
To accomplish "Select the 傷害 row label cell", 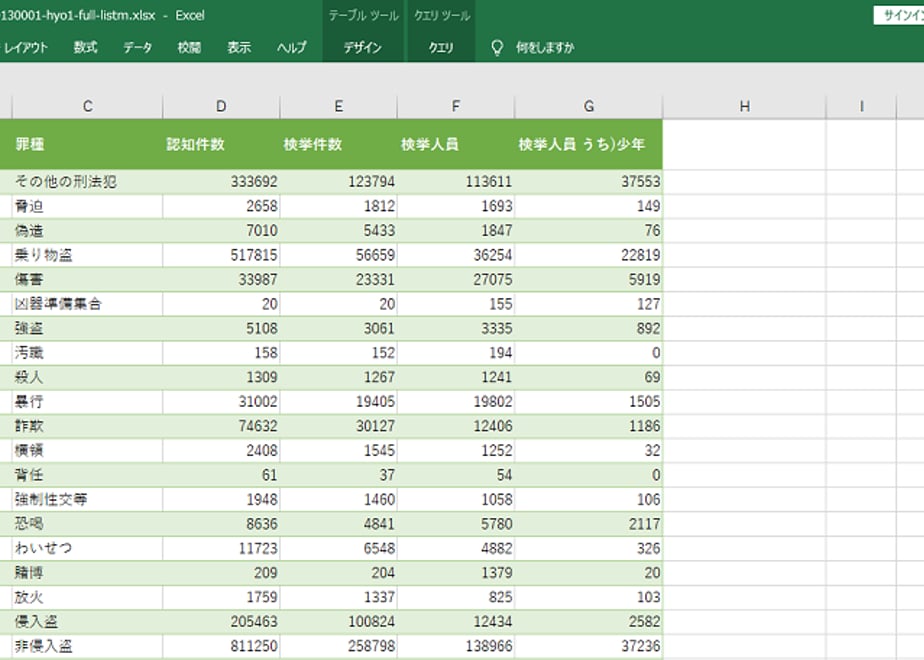I will (87, 279).
